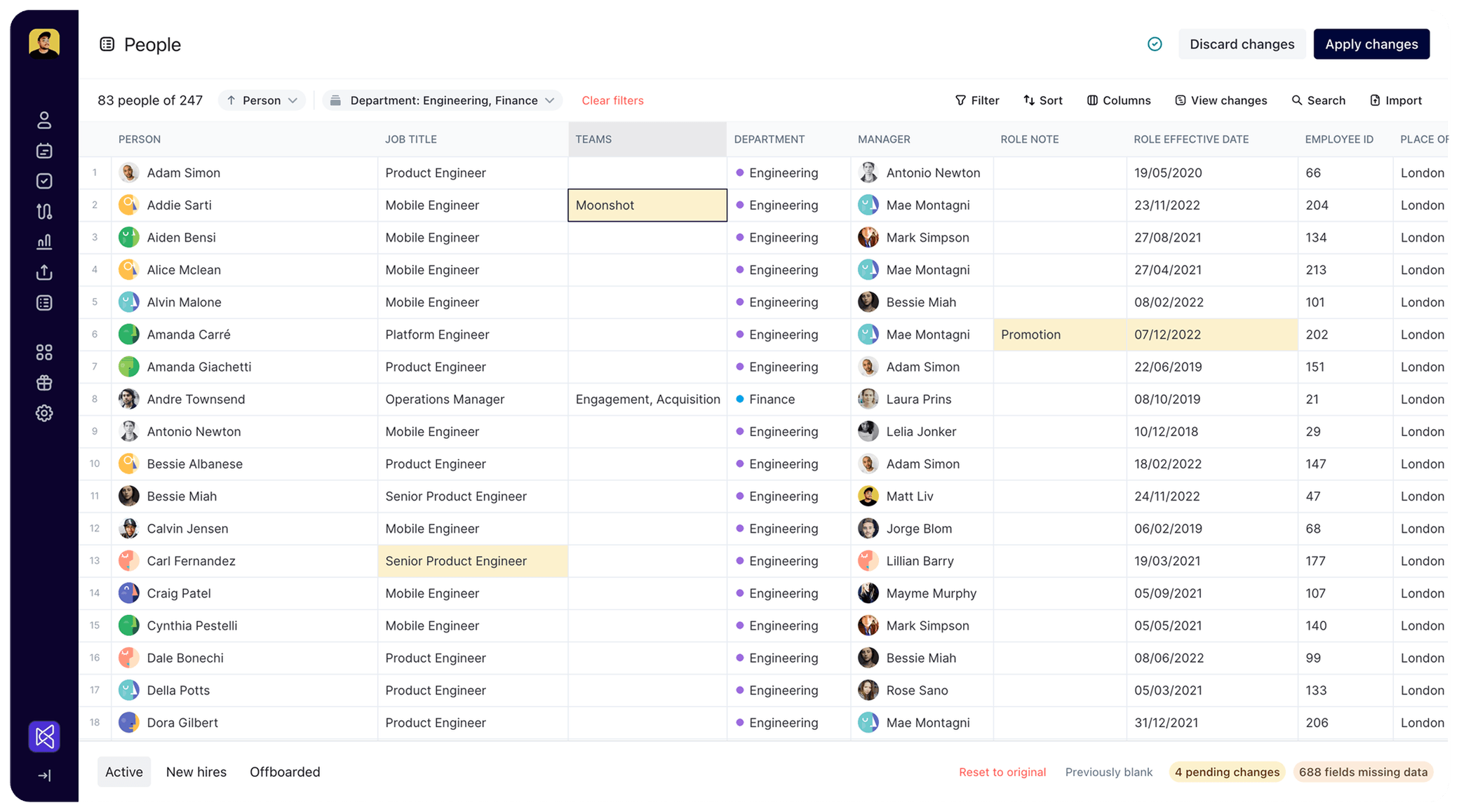Click the gift icon in the sidebar

(44, 382)
